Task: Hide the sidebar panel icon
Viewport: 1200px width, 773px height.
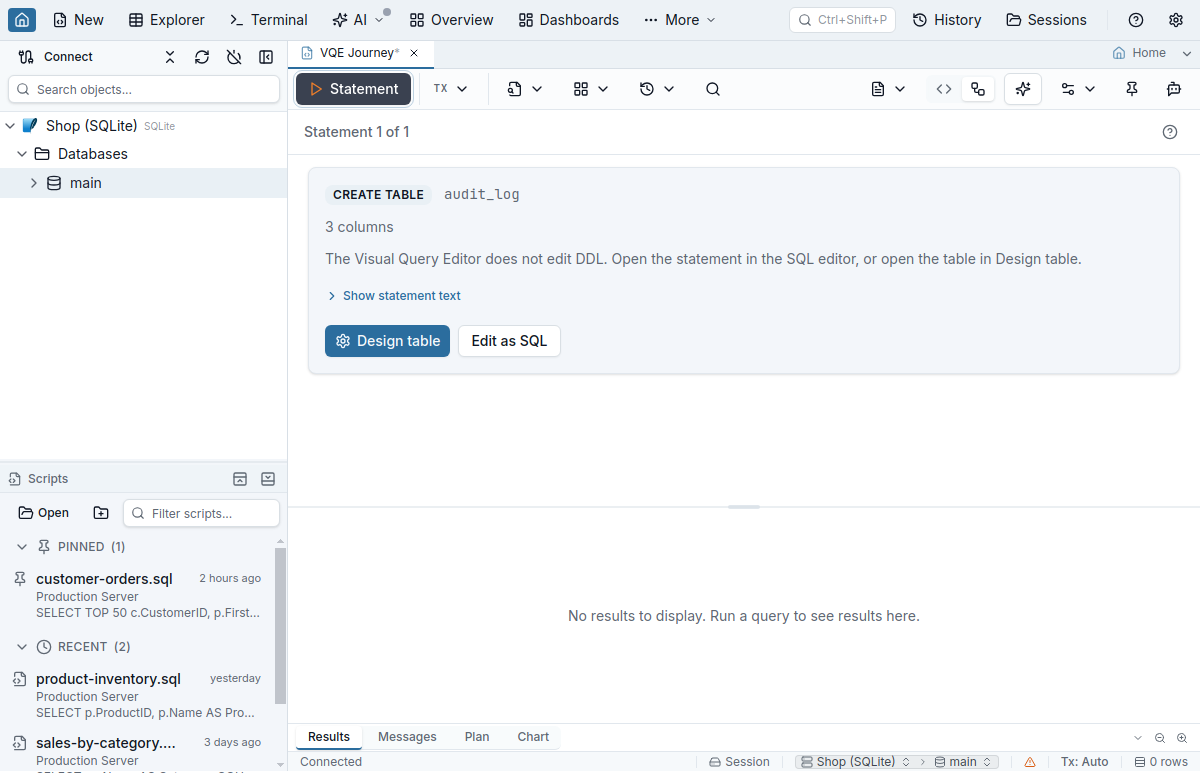Action: (x=266, y=57)
